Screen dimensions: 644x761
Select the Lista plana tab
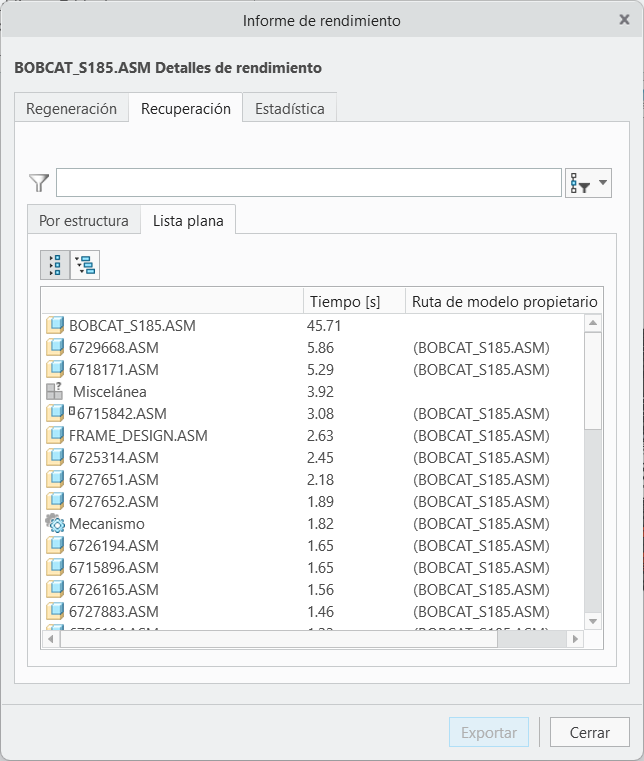pos(188,220)
